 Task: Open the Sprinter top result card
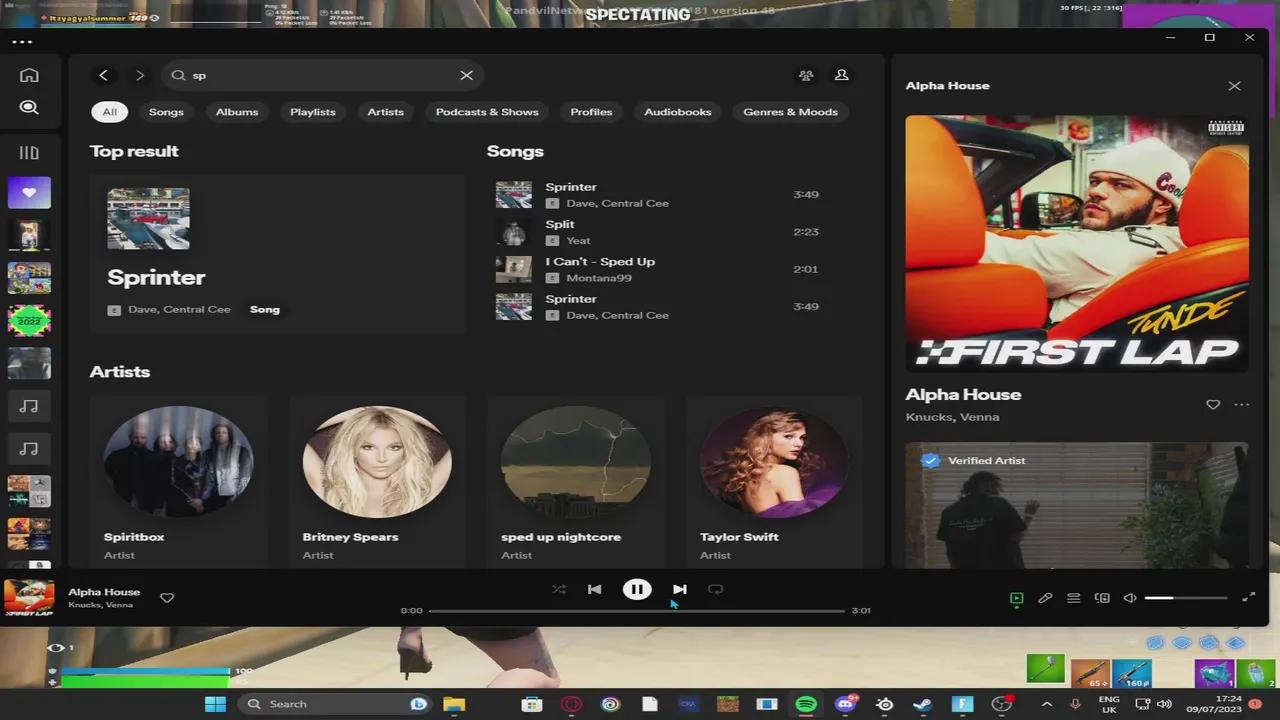pyautogui.click(x=278, y=254)
